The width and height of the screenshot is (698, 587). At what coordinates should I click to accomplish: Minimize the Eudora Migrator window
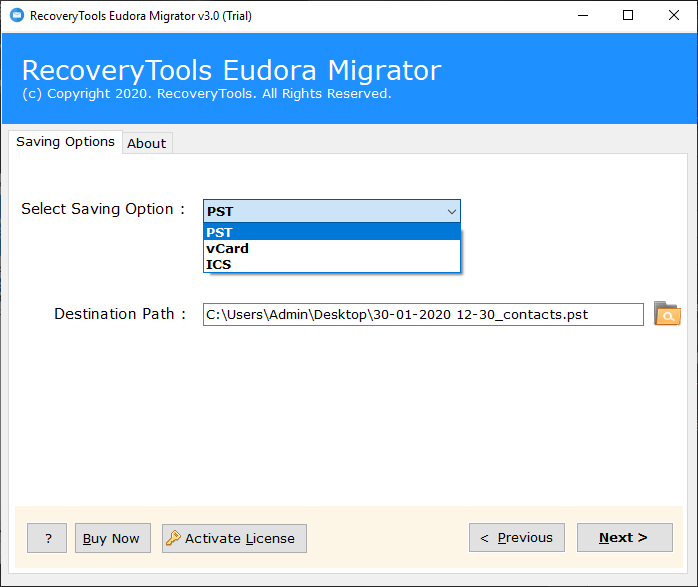(583, 16)
